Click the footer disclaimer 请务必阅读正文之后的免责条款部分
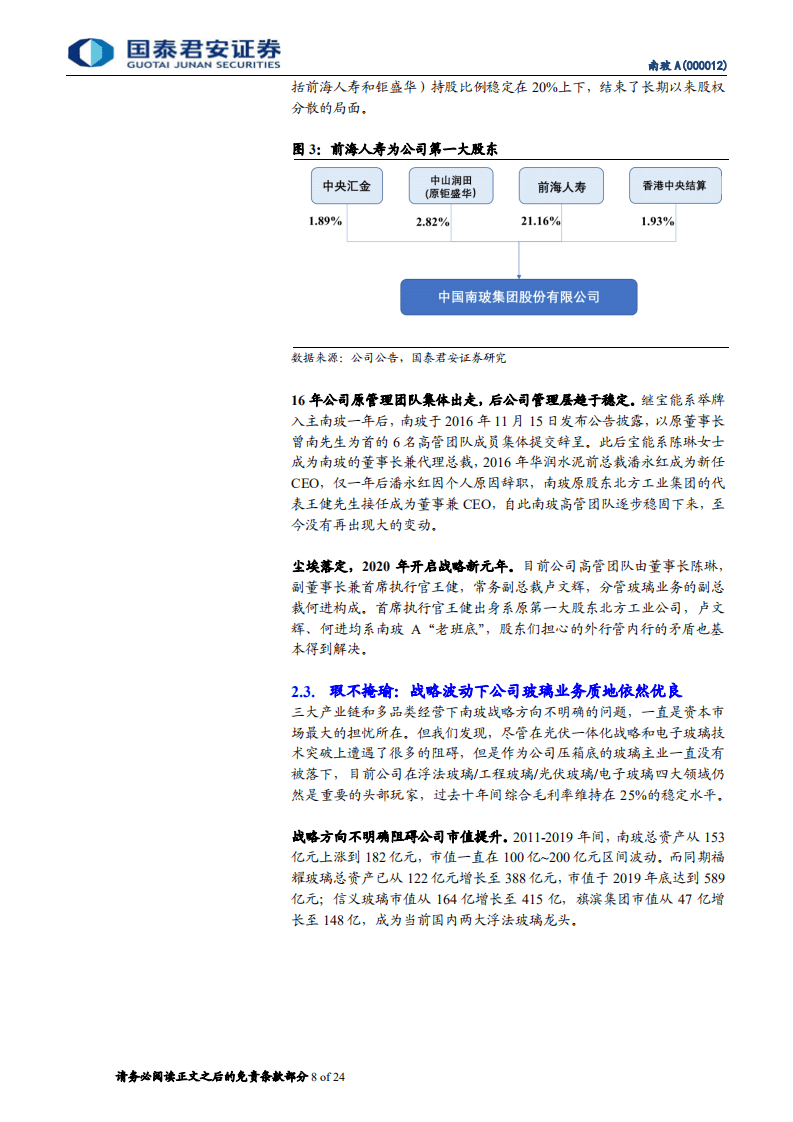Viewport: 793px width, 1122px height. pos(212,1077)
